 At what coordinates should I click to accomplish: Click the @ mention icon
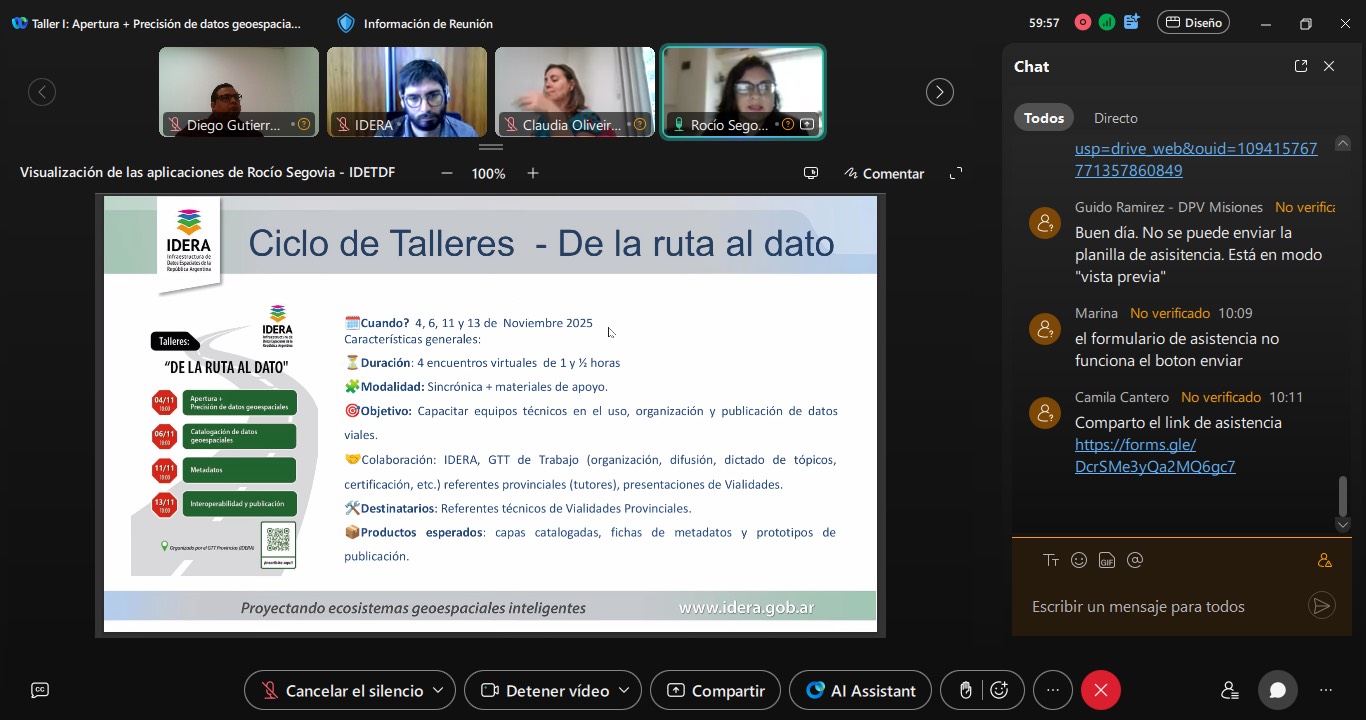(1134, 560)
